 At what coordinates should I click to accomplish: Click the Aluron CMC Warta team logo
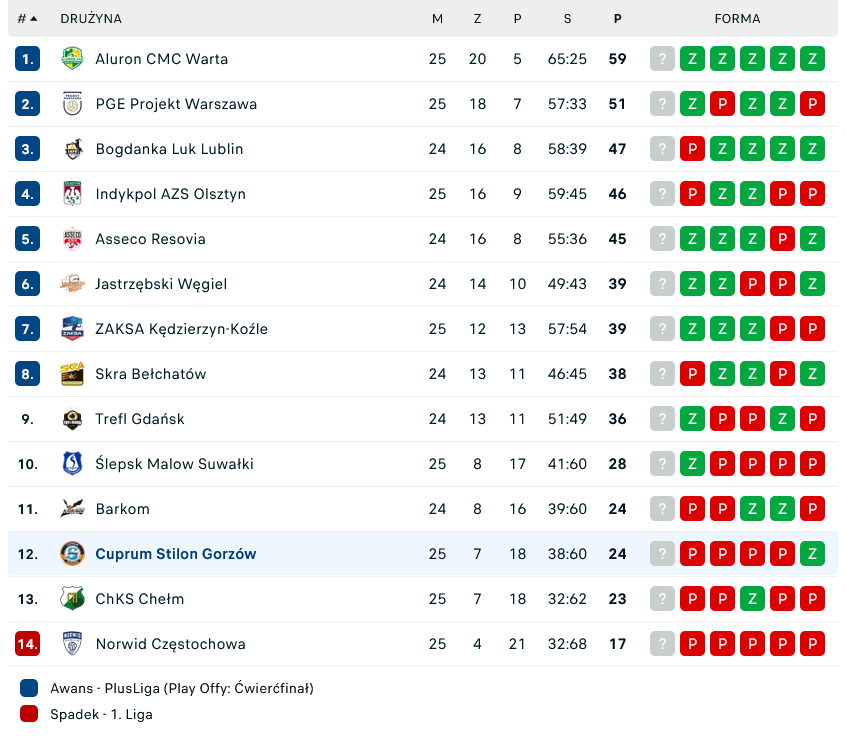pyautogui.click(x=72, y=59)
